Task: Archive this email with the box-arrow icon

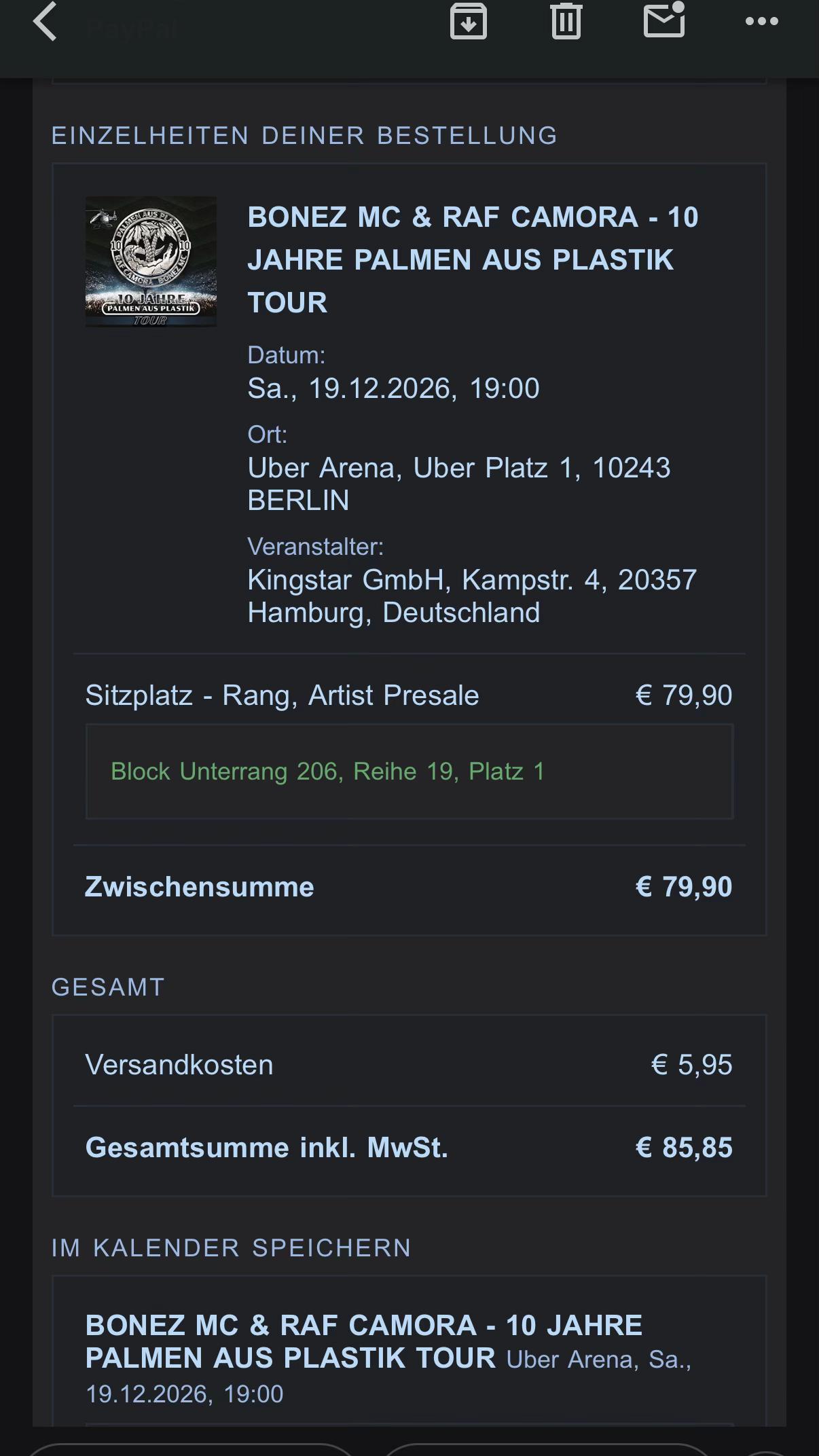Action: pos(469,21)
